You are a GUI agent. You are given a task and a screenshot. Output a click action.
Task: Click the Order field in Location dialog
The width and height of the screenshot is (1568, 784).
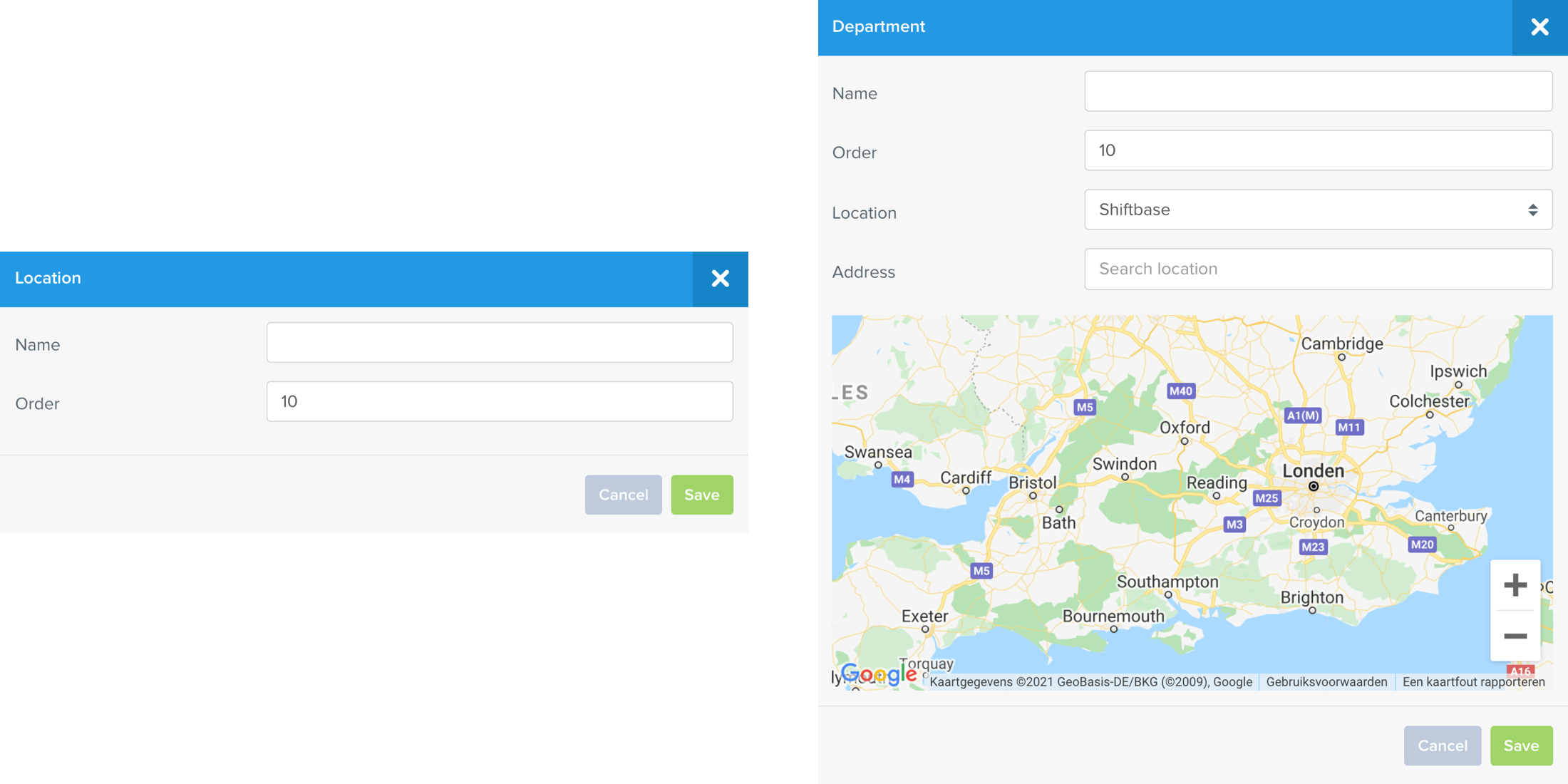[501, 401]
